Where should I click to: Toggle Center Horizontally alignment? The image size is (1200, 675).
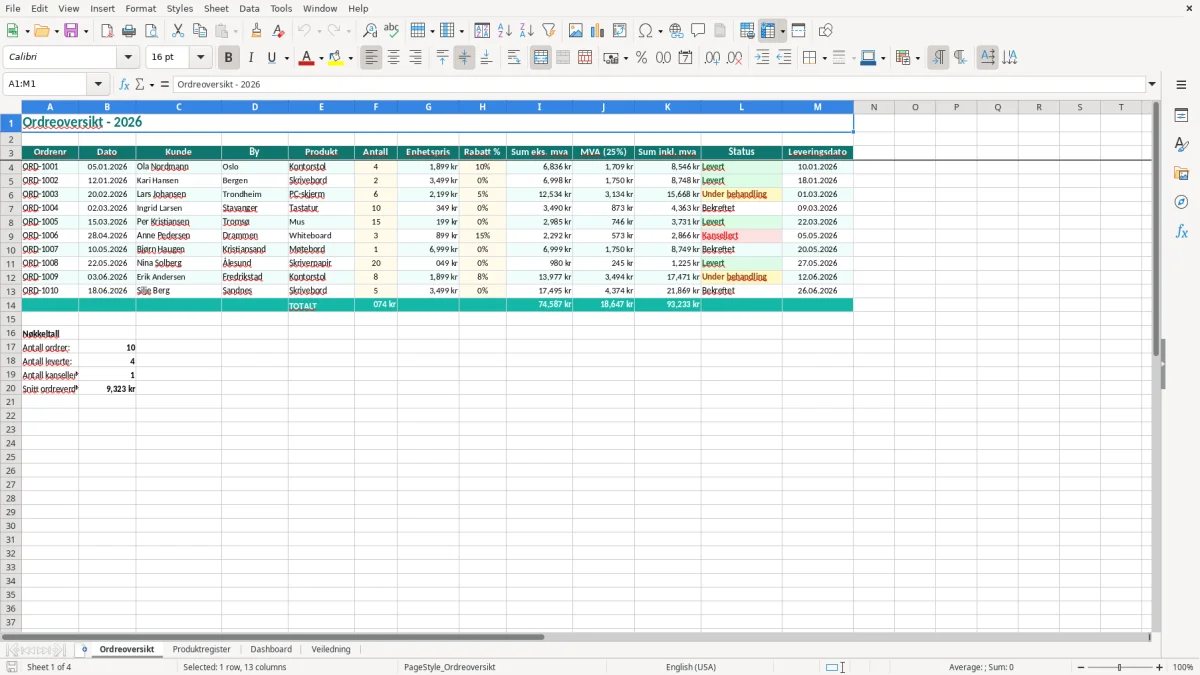394,58
